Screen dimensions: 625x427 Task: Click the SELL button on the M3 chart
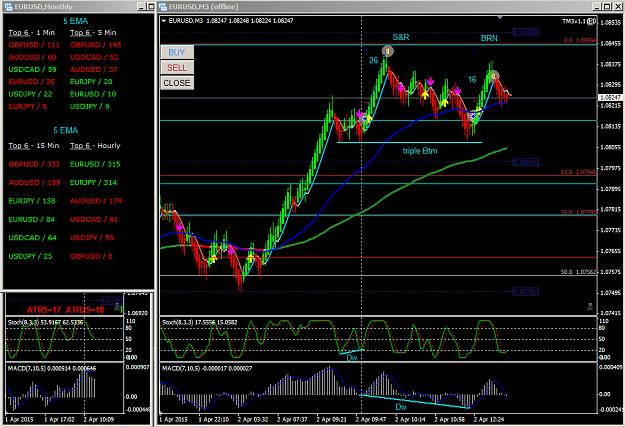pos(177,68)
